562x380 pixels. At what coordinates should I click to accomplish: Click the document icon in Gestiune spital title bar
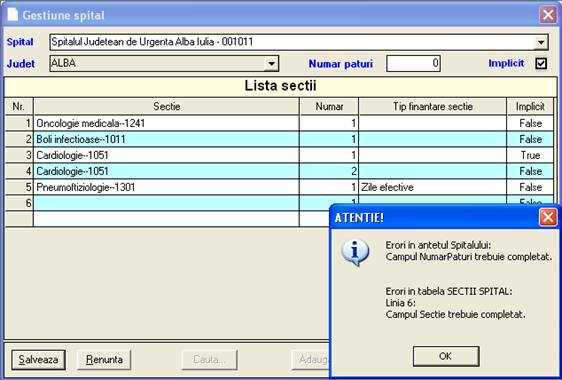(13, 15)
